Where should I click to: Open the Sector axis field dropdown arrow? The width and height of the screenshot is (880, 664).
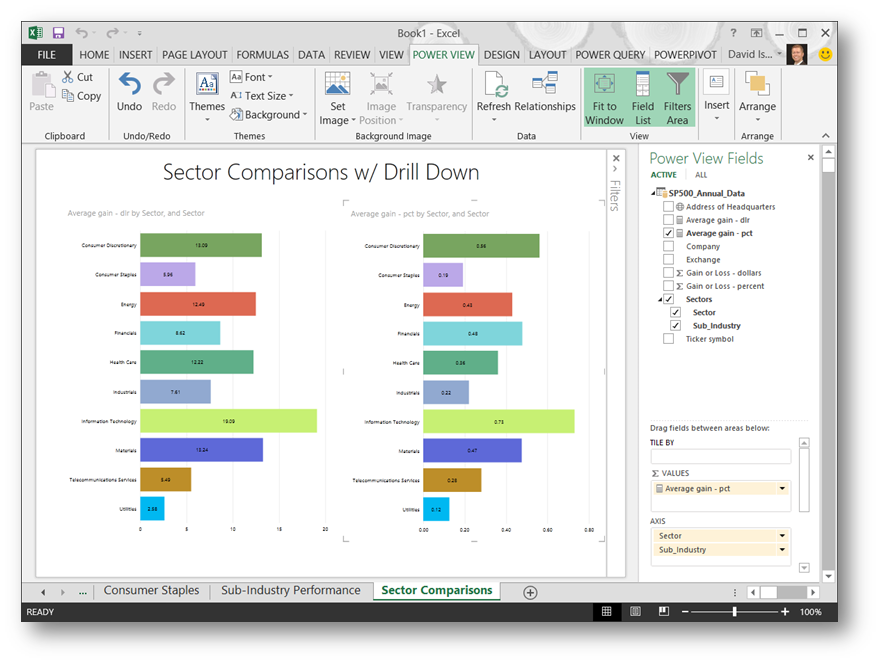(x=782, y=535)
